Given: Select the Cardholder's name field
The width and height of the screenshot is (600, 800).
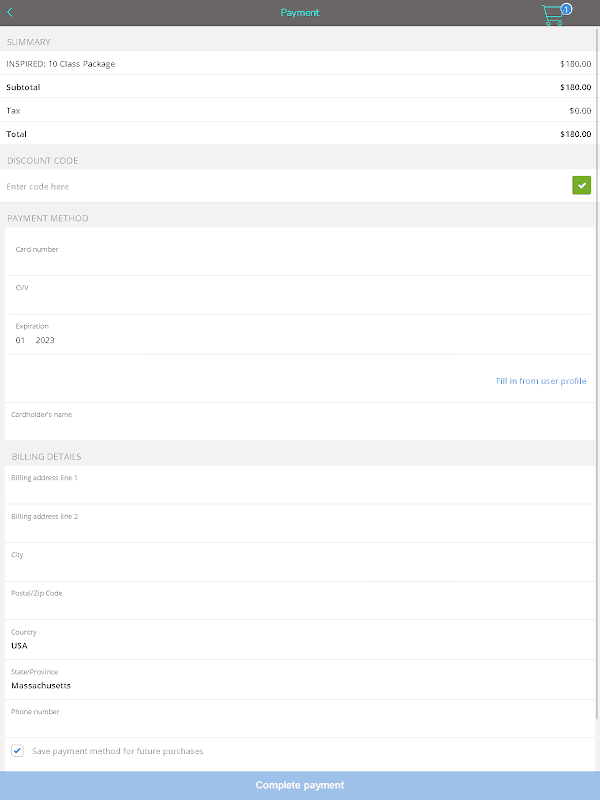Looking at the screenshot, I should pyautogui.click(x=300, y=426).
